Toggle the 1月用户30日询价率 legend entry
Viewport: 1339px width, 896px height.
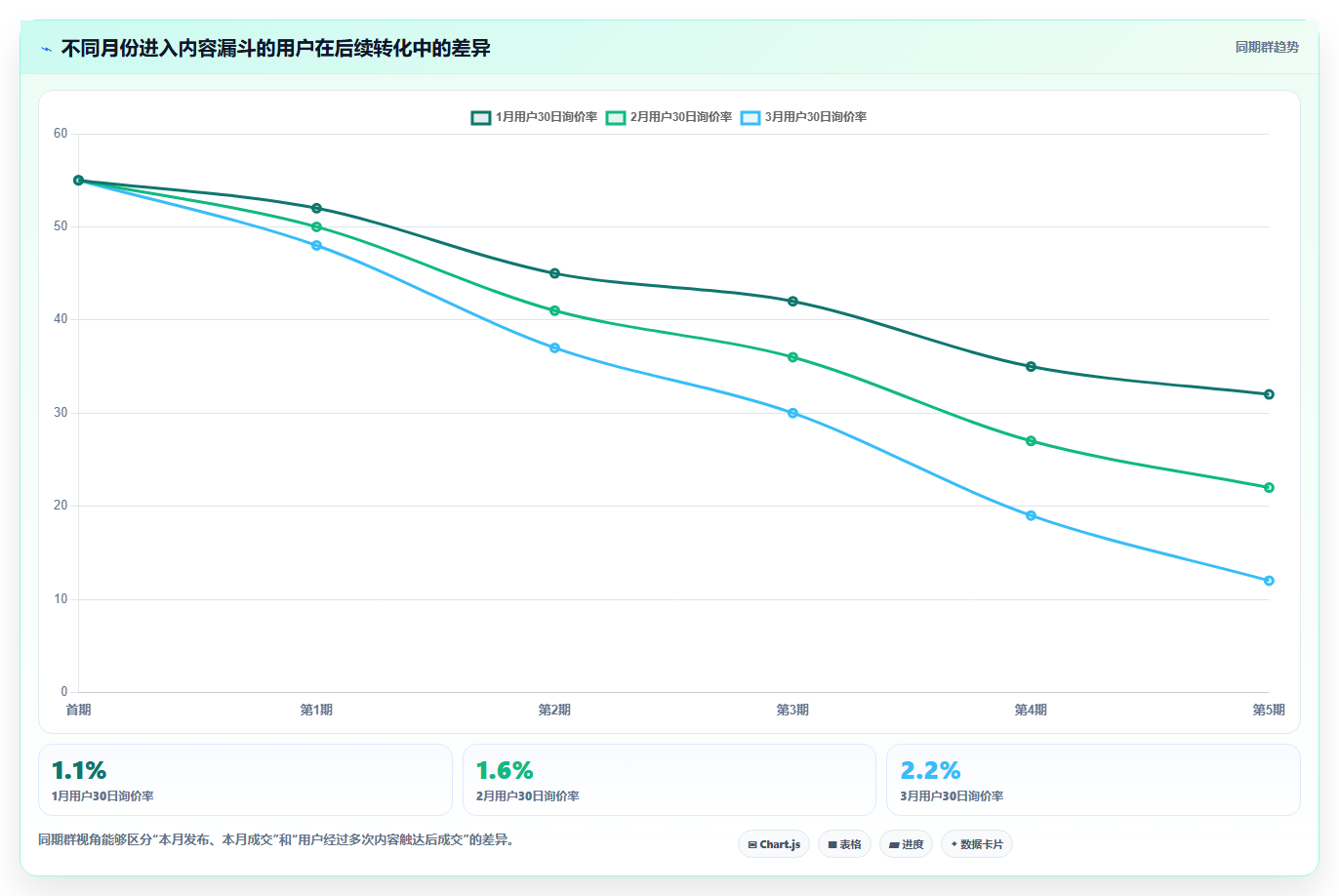pos(534,117)
